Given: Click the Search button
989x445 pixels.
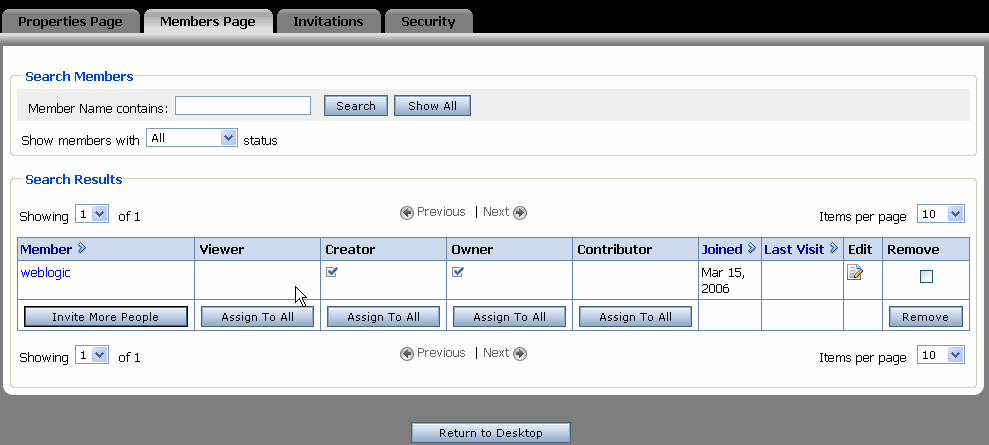Looking at the screenshot, I should tap(356, 106).
